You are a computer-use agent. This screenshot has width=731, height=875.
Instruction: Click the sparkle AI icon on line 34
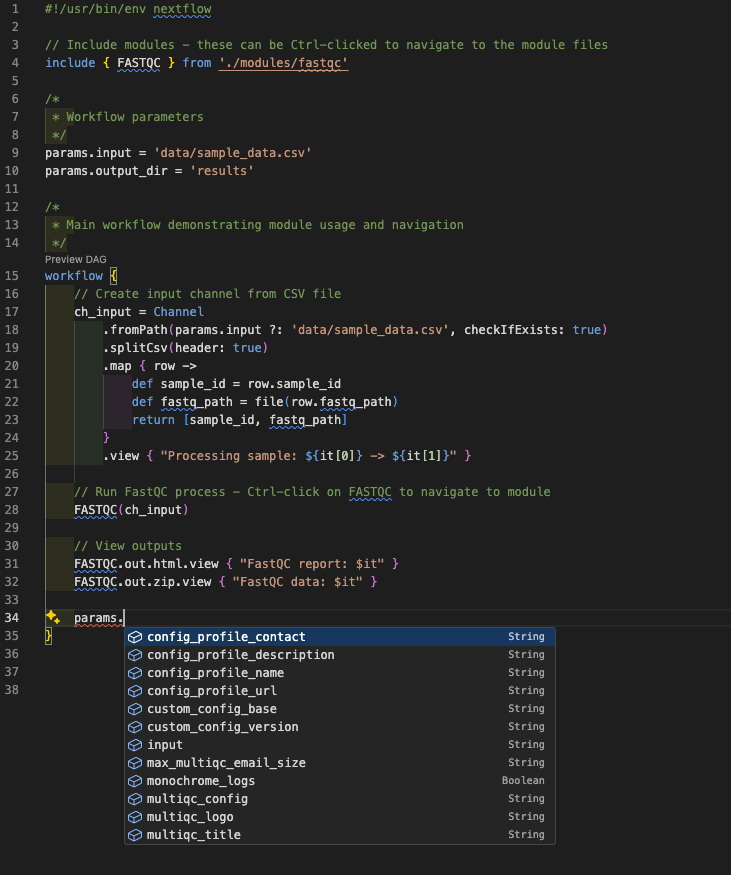tap(53, 617)
